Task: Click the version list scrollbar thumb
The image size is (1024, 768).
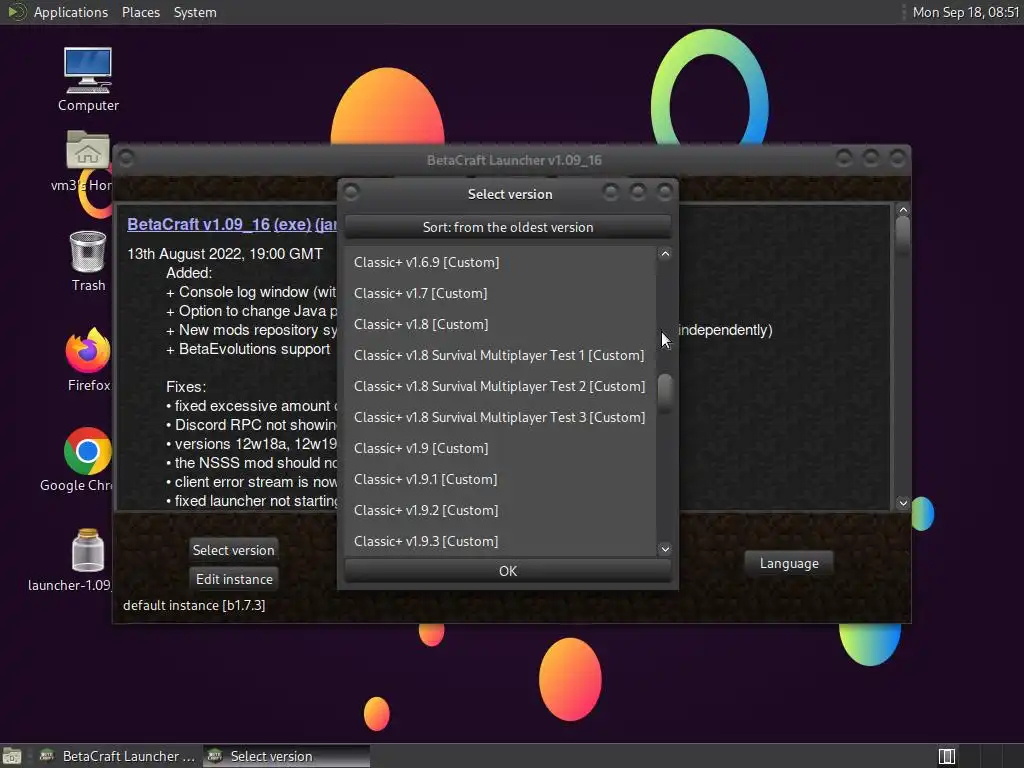Action: pos(665,392)
